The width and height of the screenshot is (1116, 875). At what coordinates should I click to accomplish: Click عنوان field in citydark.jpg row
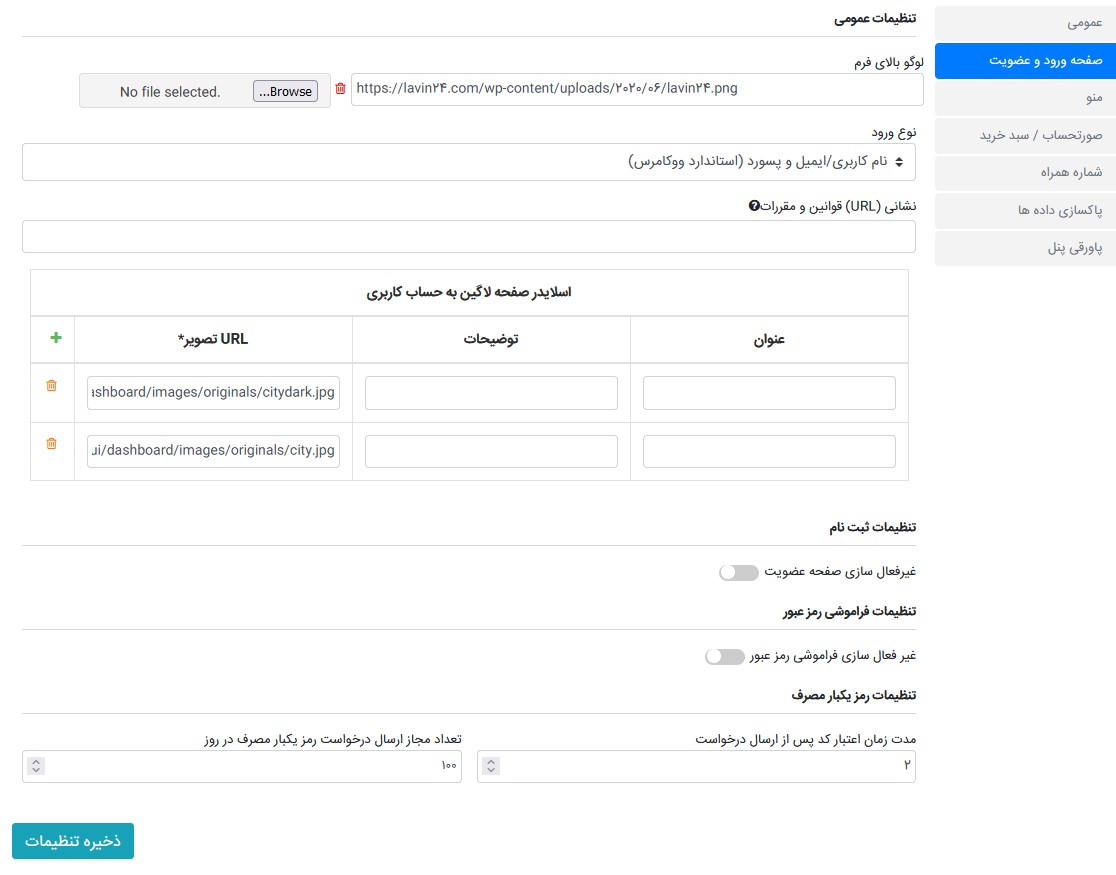[769, 394]
